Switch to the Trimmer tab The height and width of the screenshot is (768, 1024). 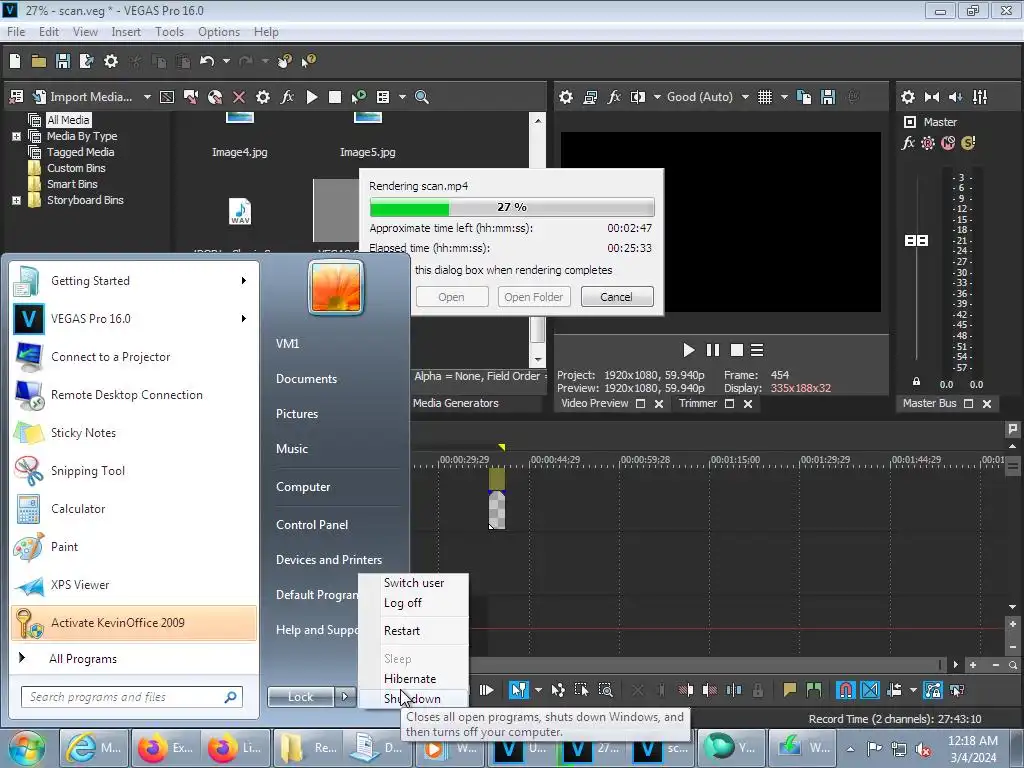point(697,404)
